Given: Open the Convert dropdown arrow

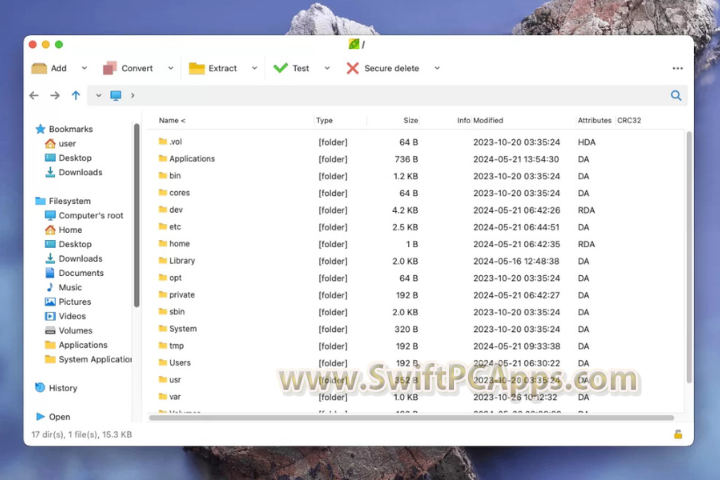Looking at the screenshot, I should point(170,68).
